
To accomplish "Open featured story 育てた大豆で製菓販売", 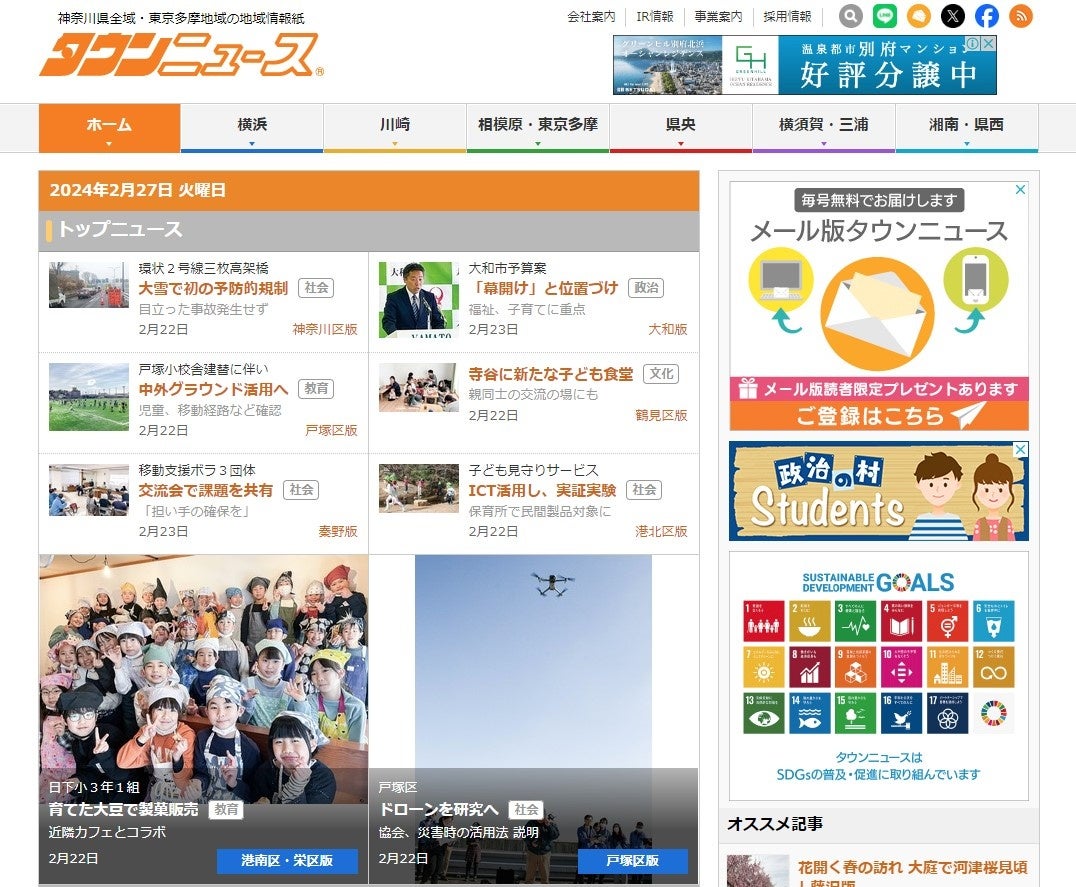I will [124, 809].
